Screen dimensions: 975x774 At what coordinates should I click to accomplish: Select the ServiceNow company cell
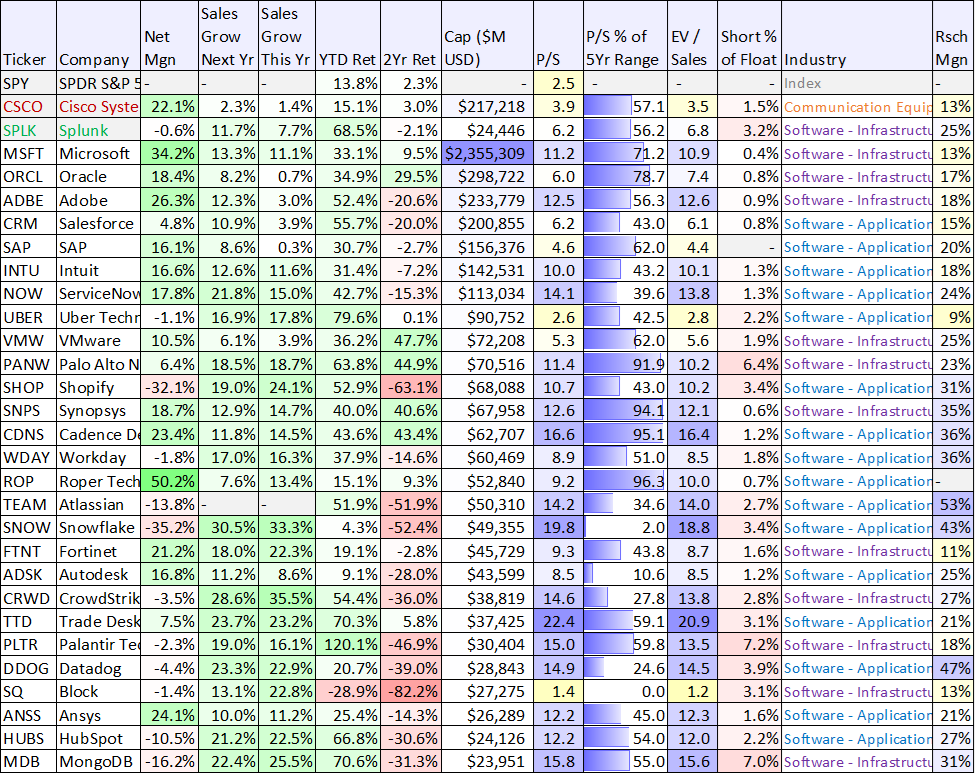[x=98, y=293]
